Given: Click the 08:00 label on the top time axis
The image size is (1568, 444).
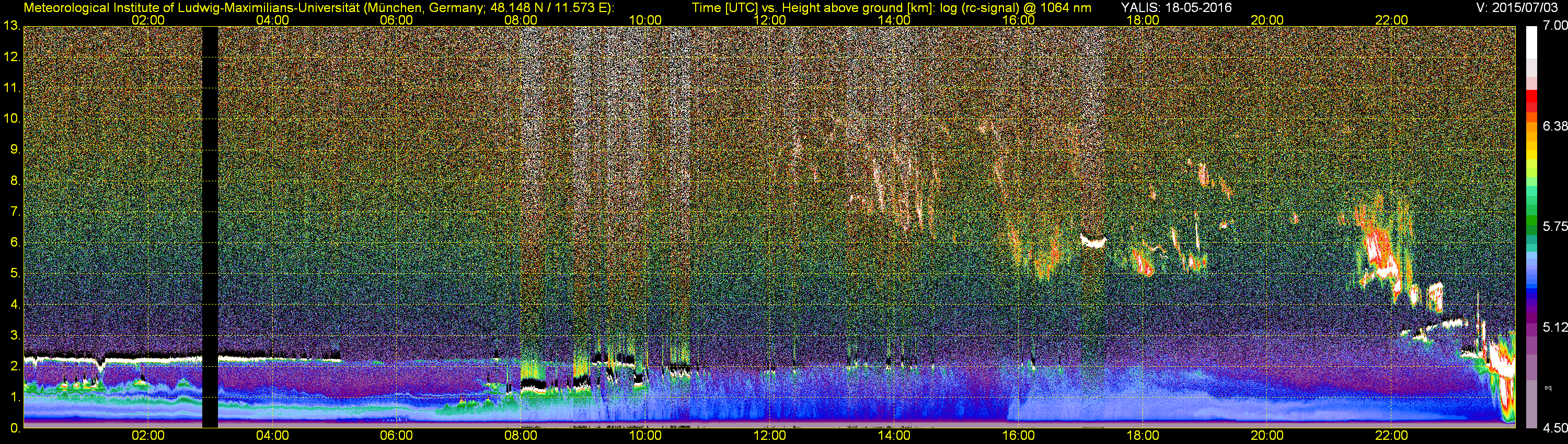Looking at the screenshot, I should pos(521,20).
